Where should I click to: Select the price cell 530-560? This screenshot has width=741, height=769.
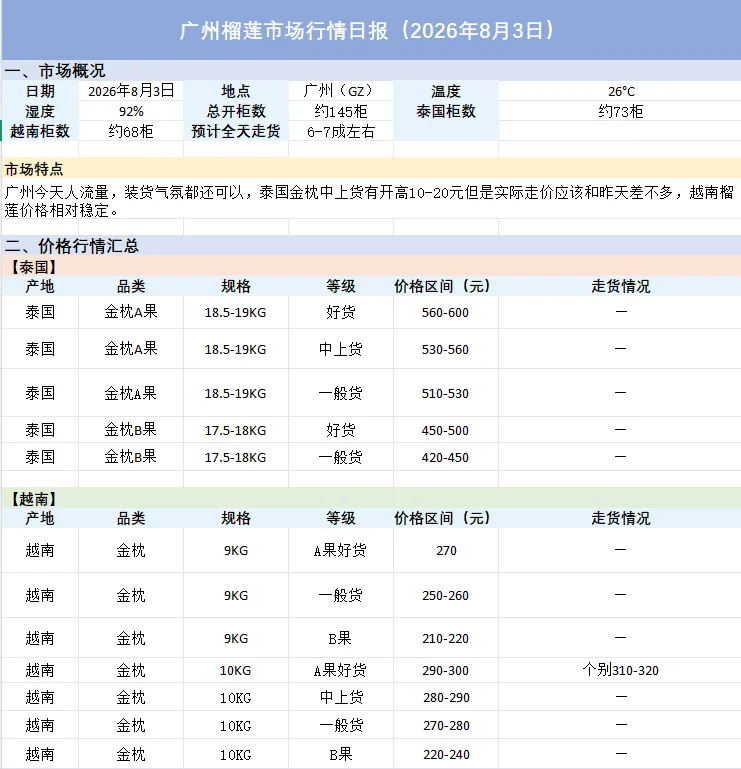[x=445, y=350]
